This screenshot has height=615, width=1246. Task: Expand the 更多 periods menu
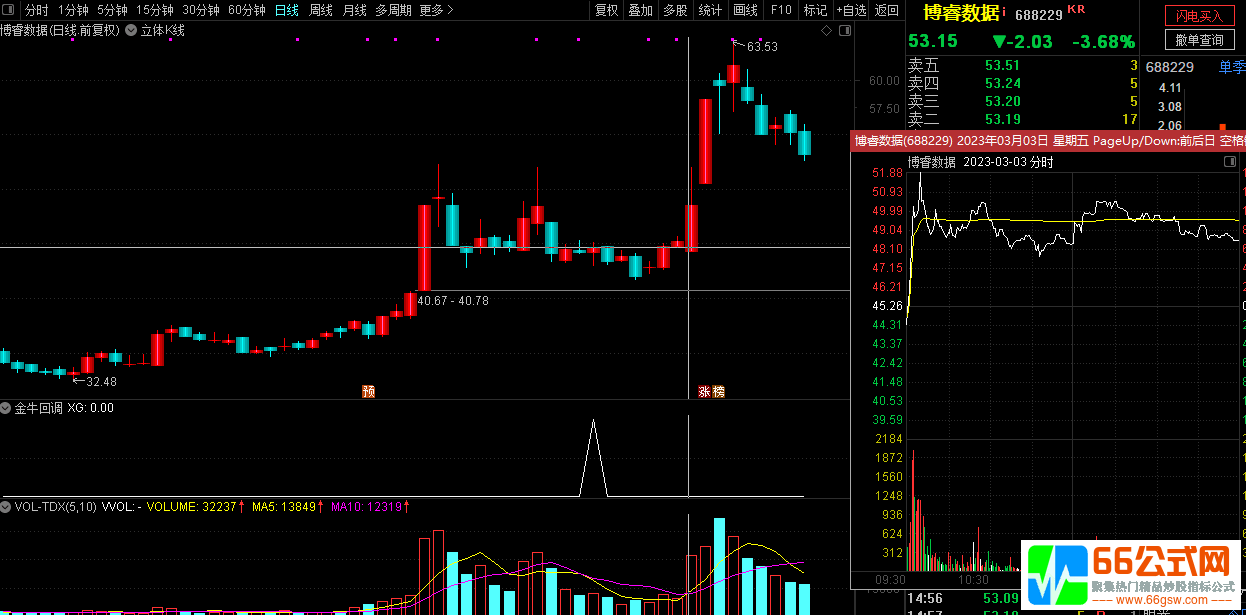point(436,10)
